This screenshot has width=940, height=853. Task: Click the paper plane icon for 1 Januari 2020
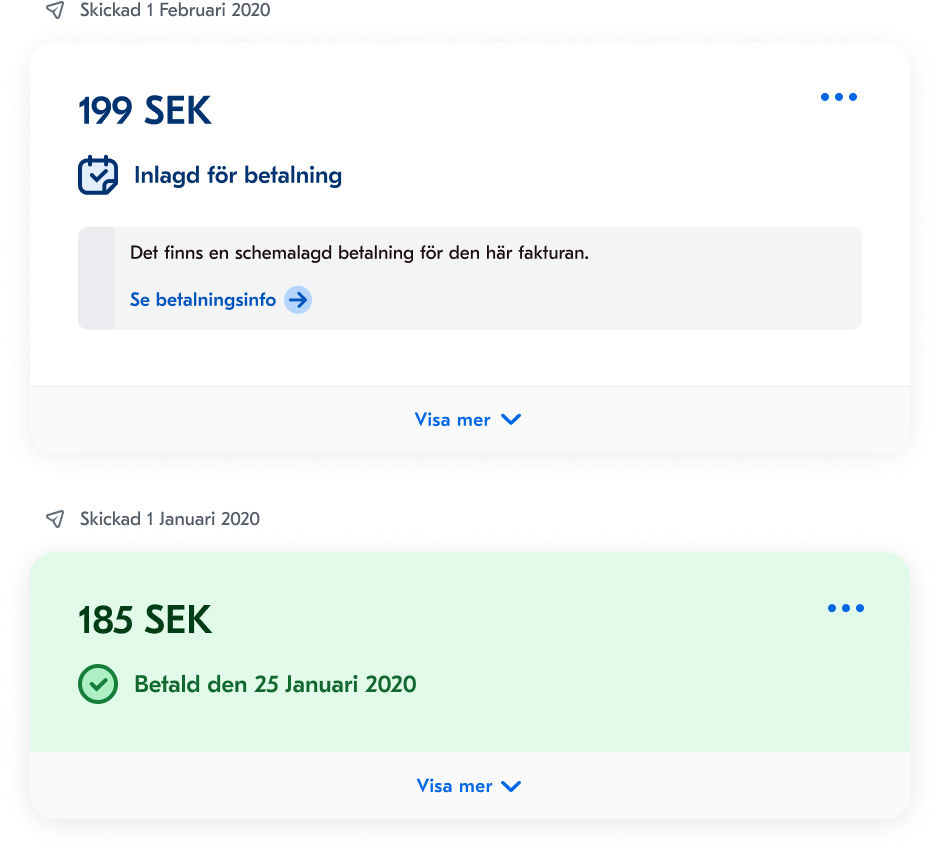(55, 519)
